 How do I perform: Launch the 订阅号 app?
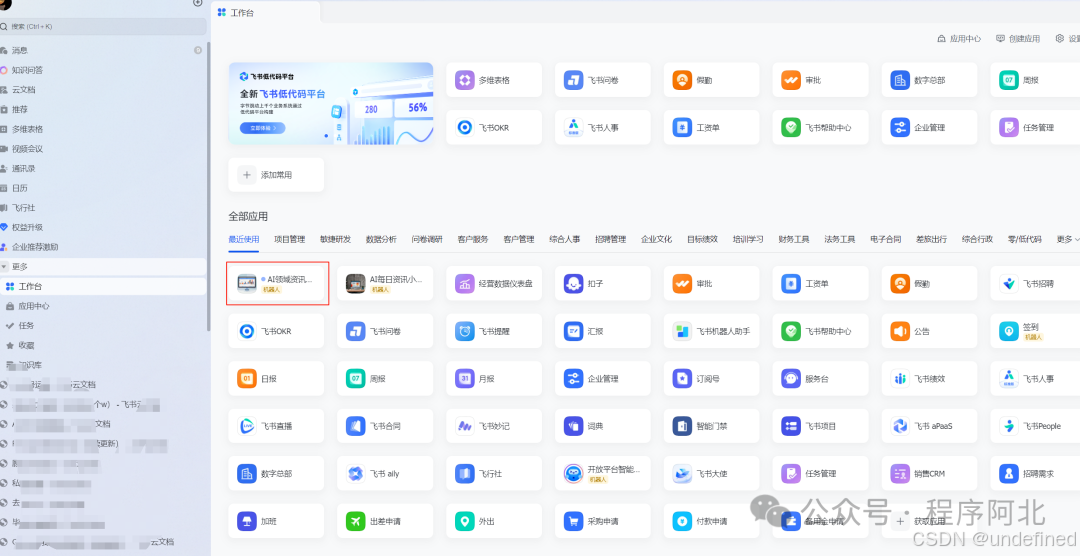[x=712, y=379]
